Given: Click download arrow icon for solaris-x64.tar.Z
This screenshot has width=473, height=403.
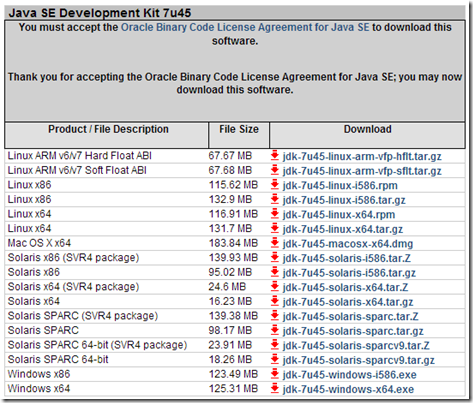Looking at the screenshot, I should pyautogui.click(x=275, y=287).
